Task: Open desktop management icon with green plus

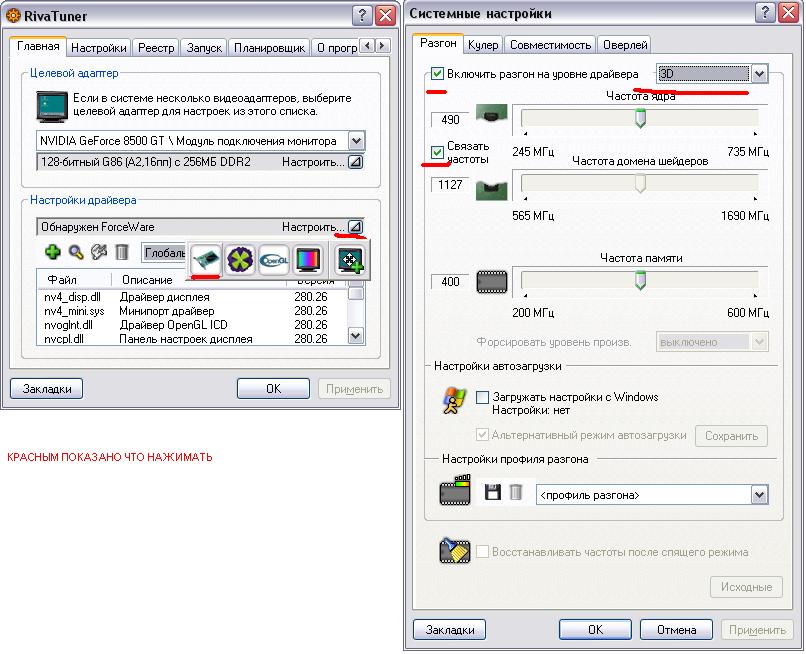Action: pyautogui.click(x=350, y=260)
